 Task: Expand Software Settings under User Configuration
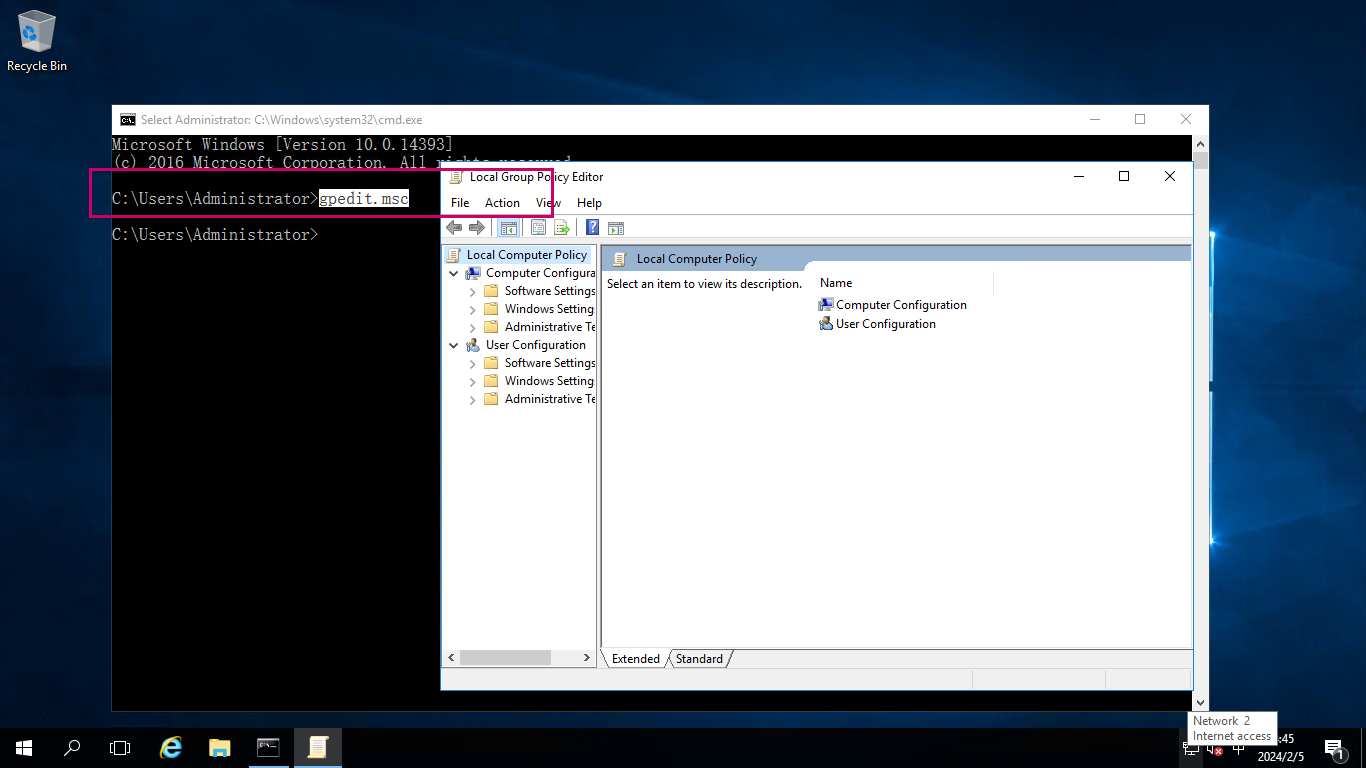click(473, 363)
